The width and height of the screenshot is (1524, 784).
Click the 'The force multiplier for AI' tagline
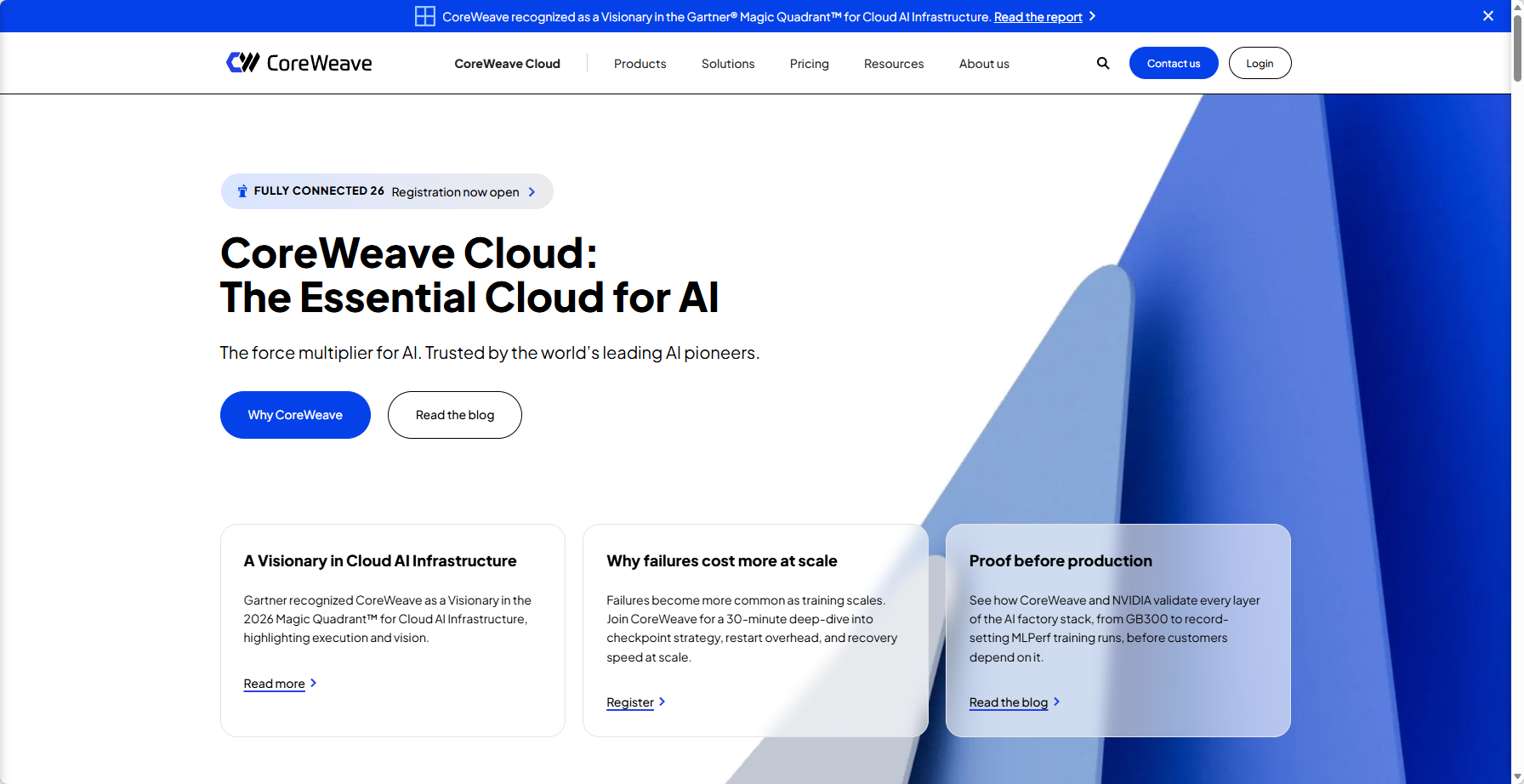point(490,353)
